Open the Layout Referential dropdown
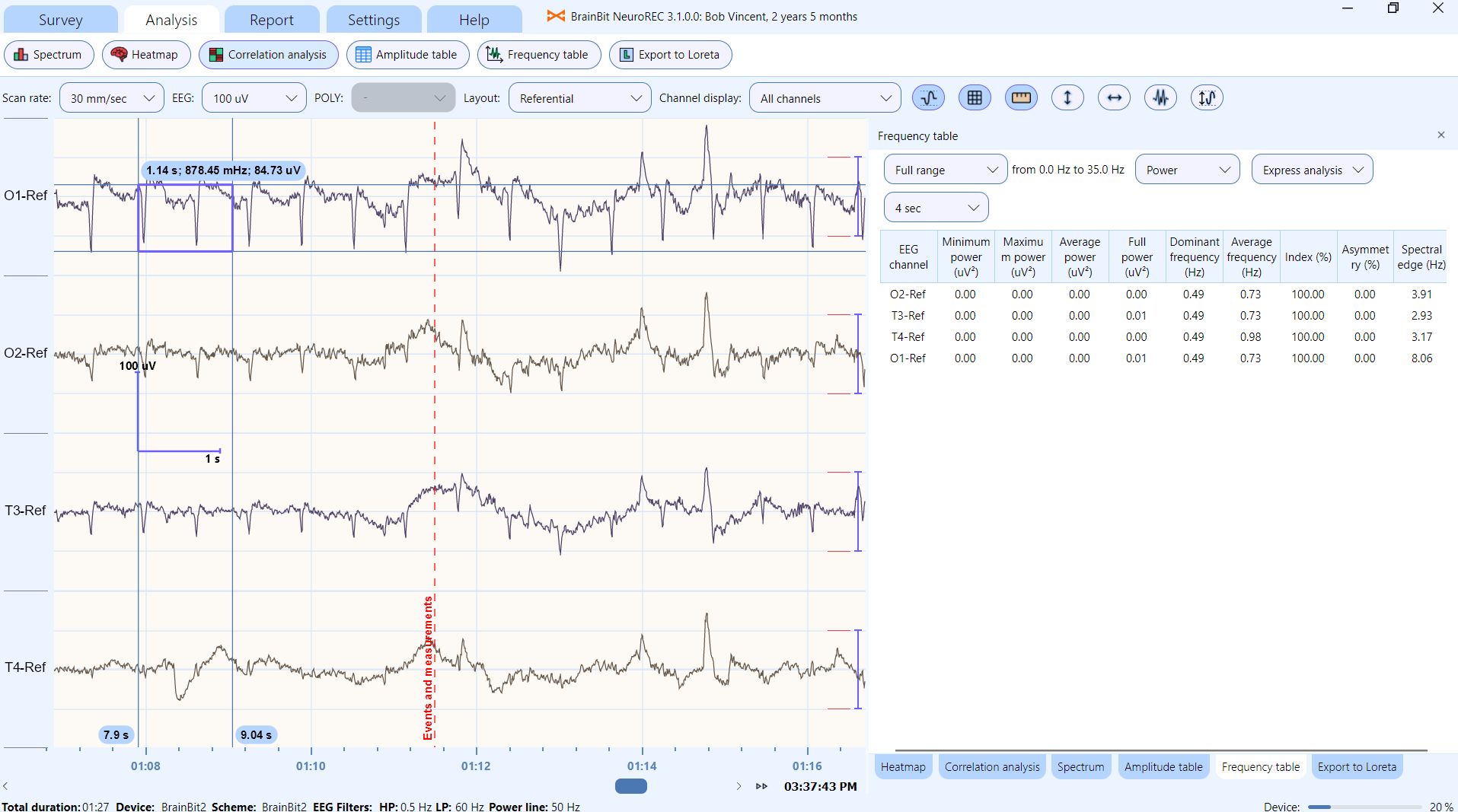The height and width of the screenshot is (812, 1458). coord(579,98)
